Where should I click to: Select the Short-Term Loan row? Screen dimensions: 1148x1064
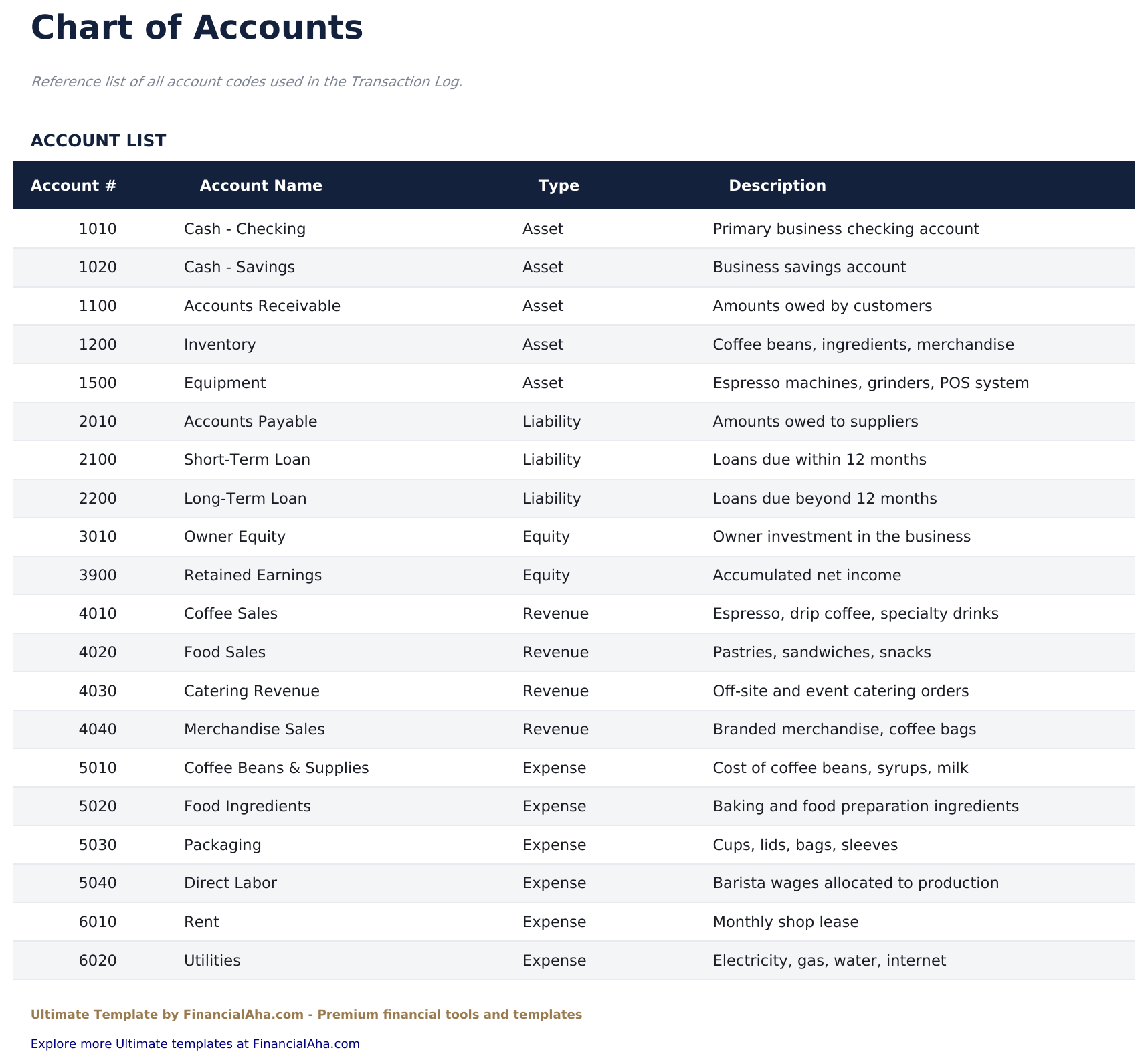coord(246,459)
